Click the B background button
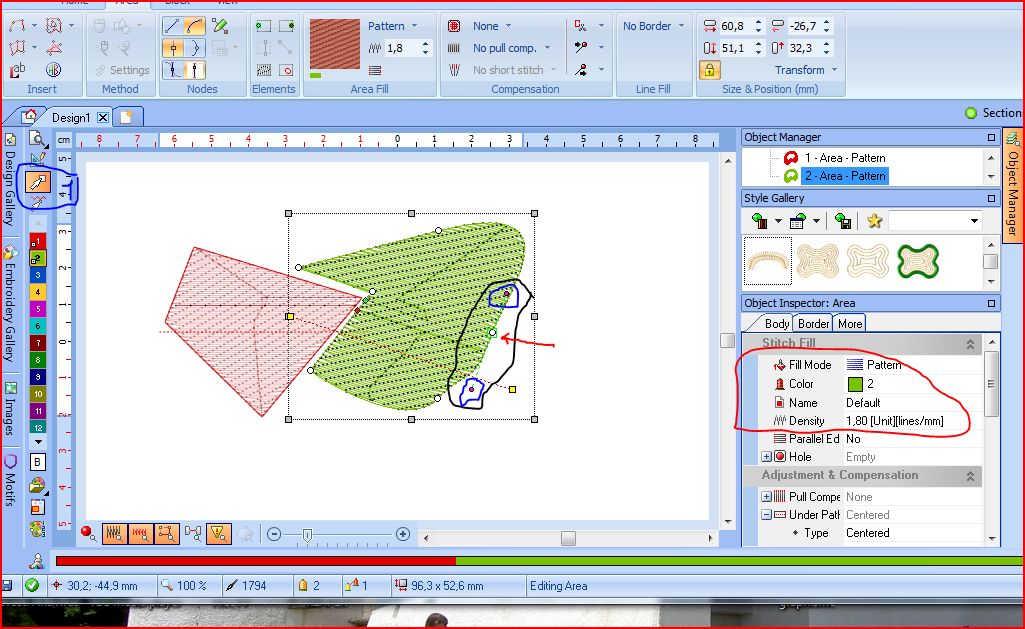This screenshot has height=629, width=1025. [37, 462]
